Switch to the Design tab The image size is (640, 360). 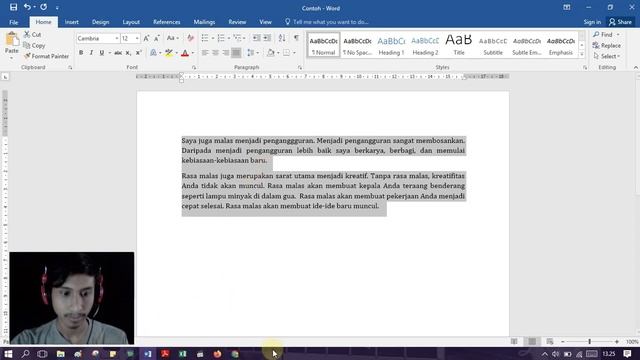(100, 22)
